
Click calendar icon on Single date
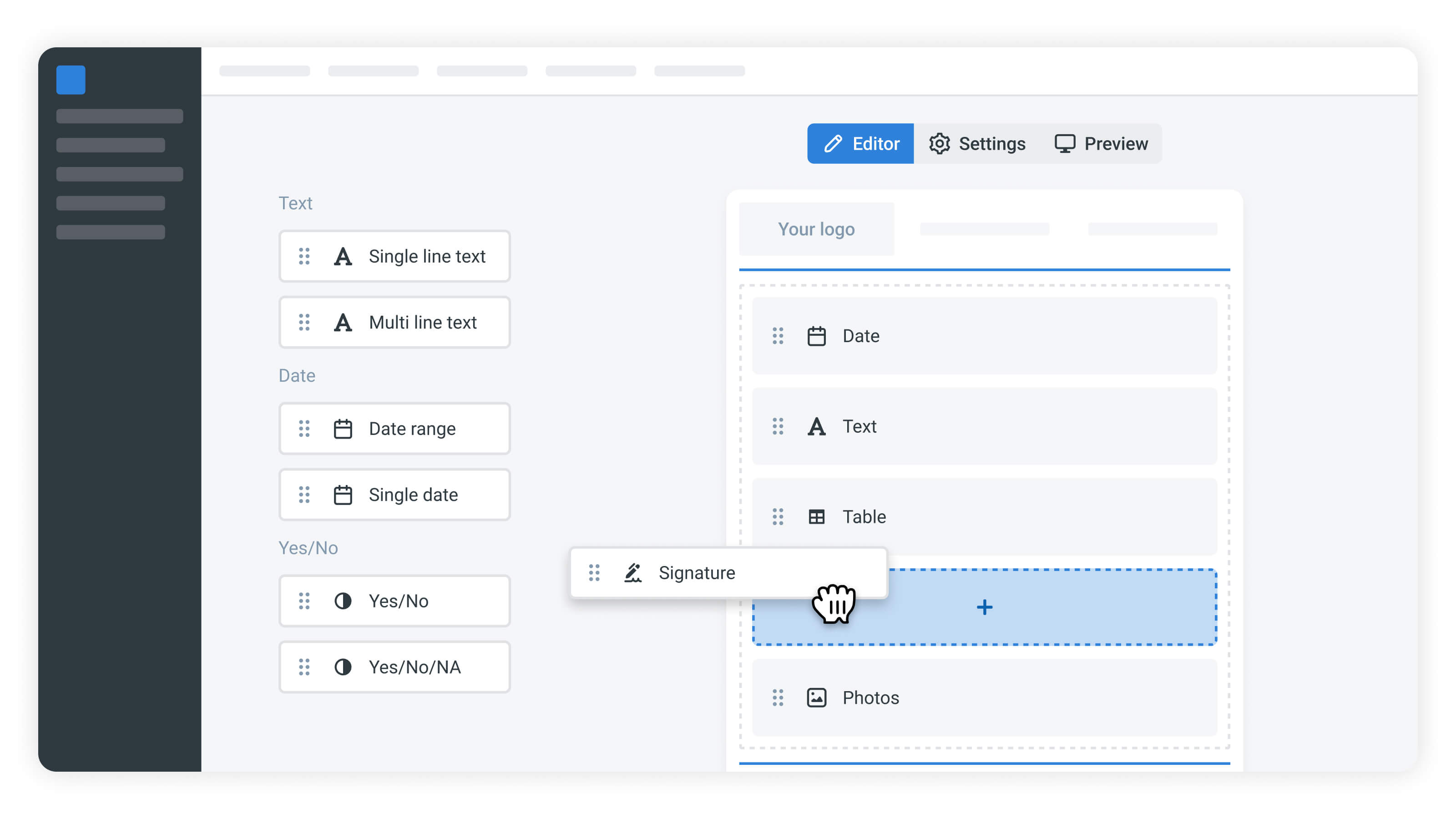(343, 495)
